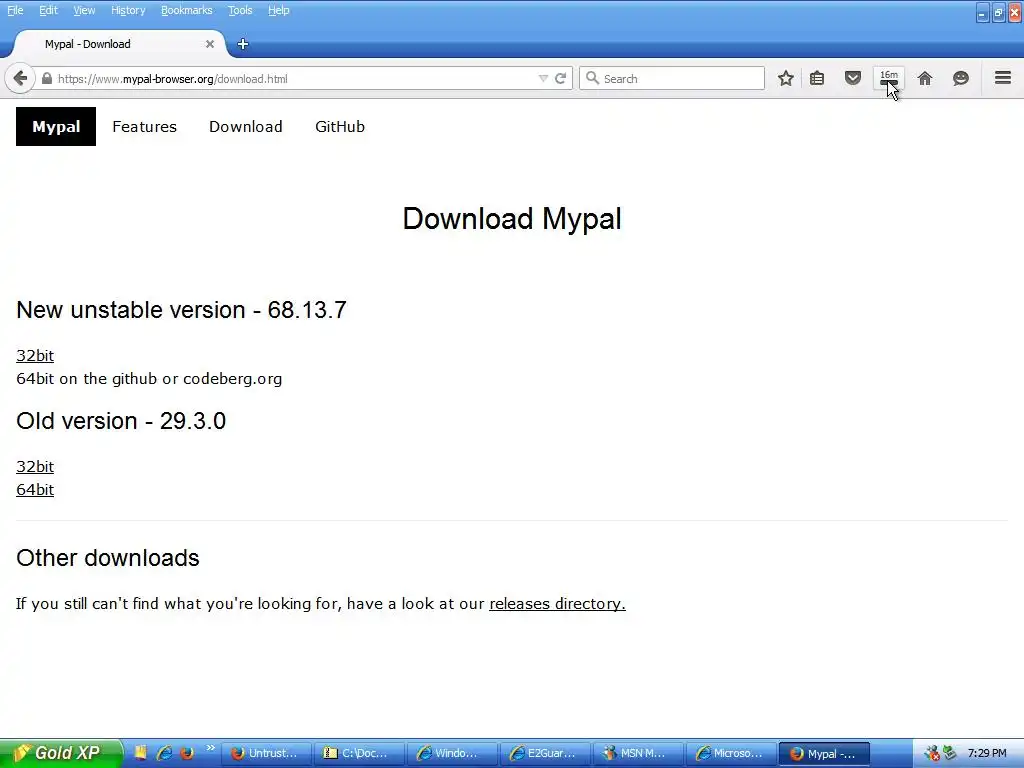Open the downloads indicator showing 16m
The width and height of the screenshot is (1024, 768).
point(889,78)
